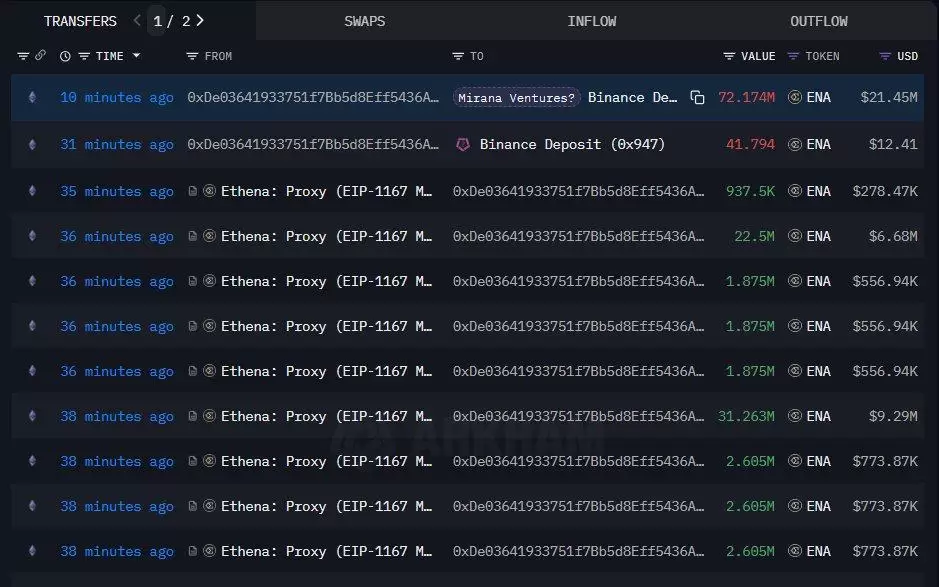
Task: Click contract document icon in 31.263M row
Action: click(x=193, y=416)
